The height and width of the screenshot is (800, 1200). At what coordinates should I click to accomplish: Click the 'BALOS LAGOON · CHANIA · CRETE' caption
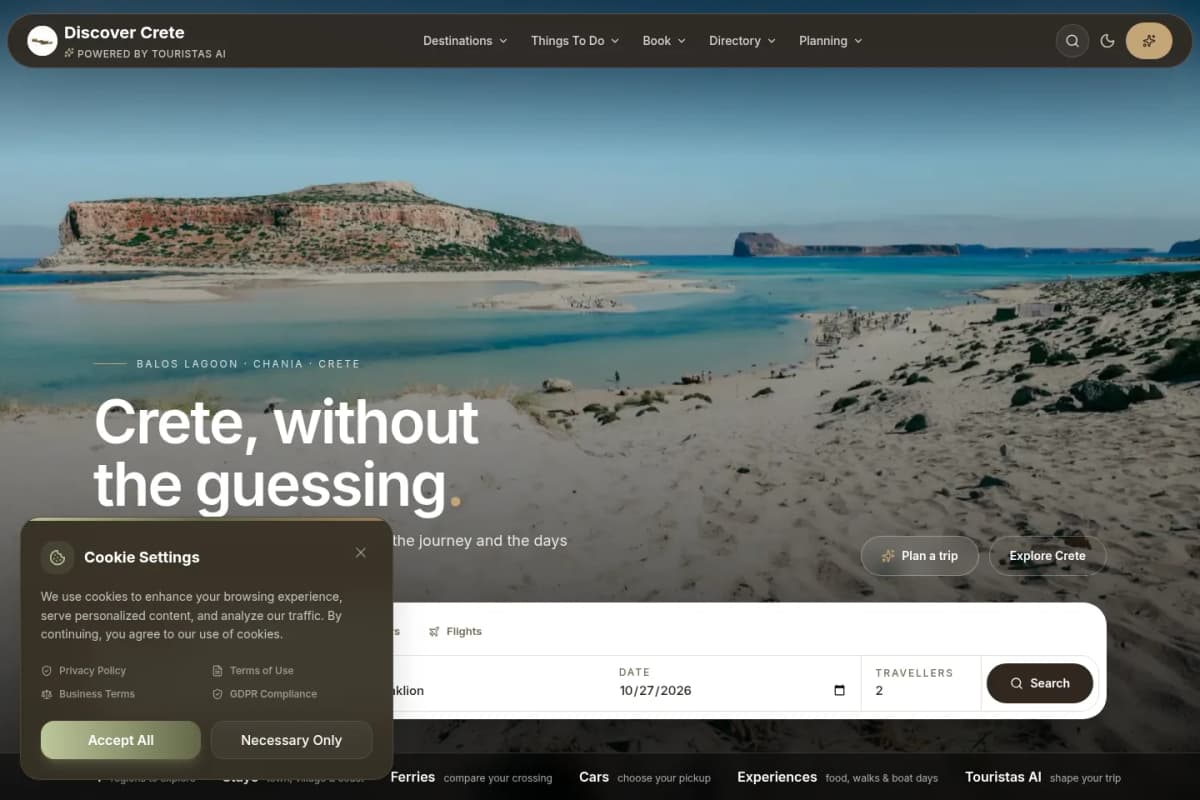pyautogui.click(x=248, y=364)
